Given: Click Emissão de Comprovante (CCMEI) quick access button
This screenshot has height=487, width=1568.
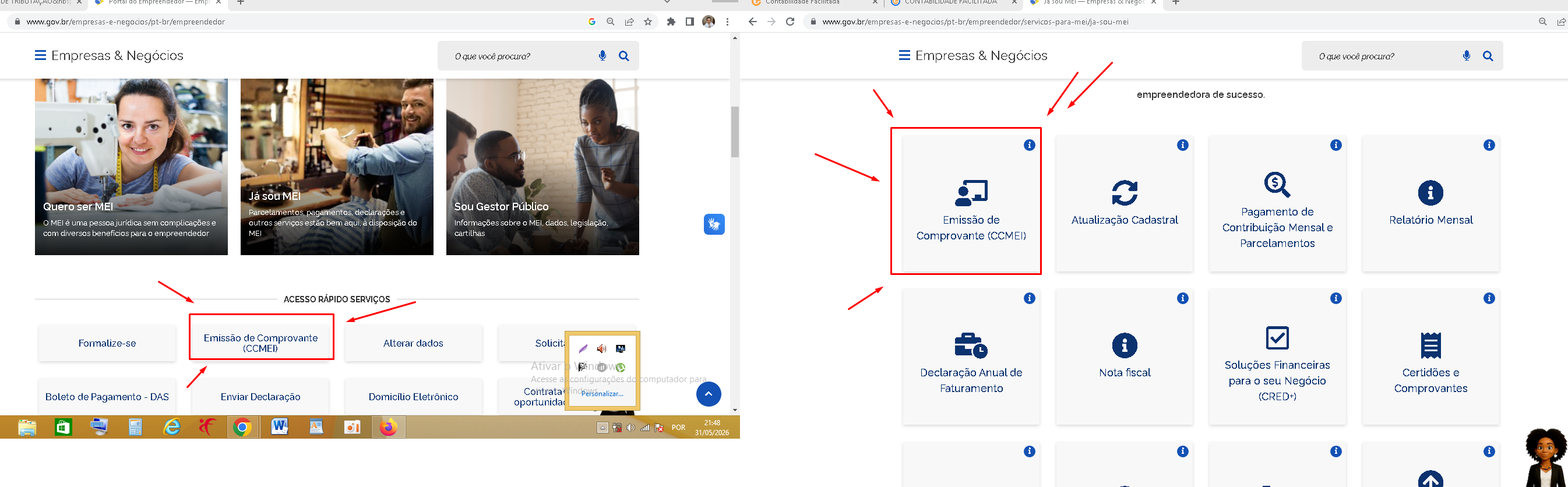Looking at the screenshot, I should point(260,343).
